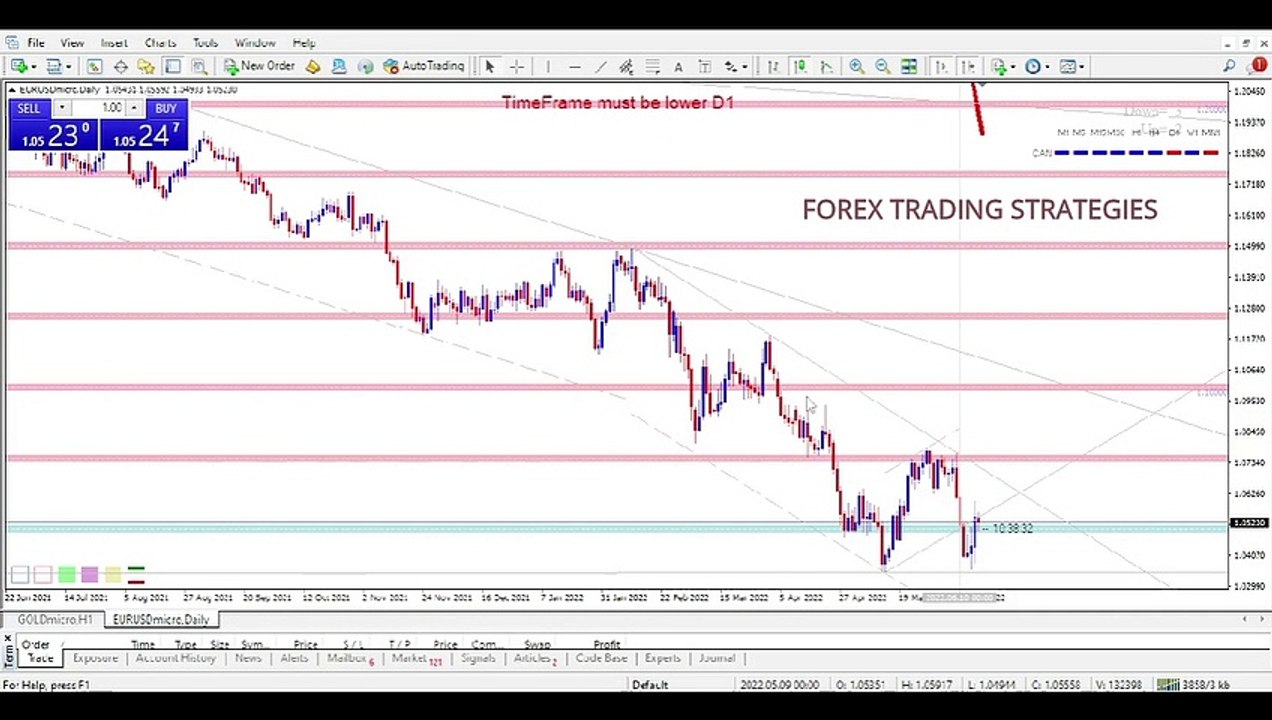Open the Help menu
The width and height of the screenshot is (1272, 720).
click(x=304, y=43)
